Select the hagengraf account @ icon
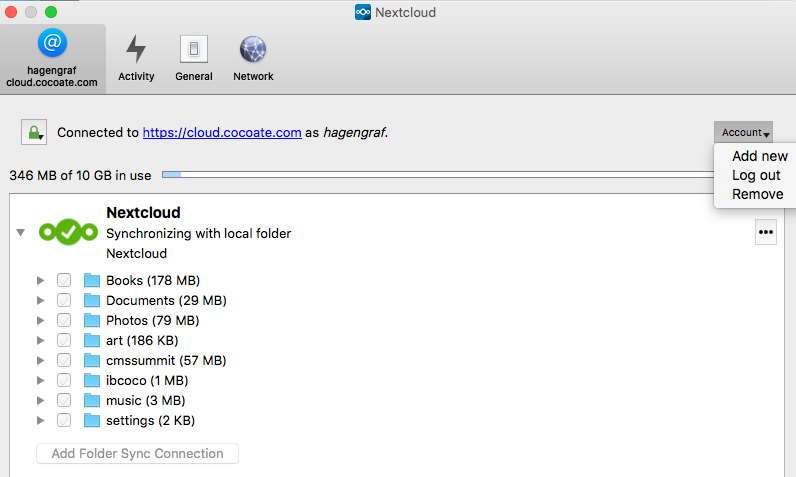The image size is (796, 477). (x=52, y=43)
